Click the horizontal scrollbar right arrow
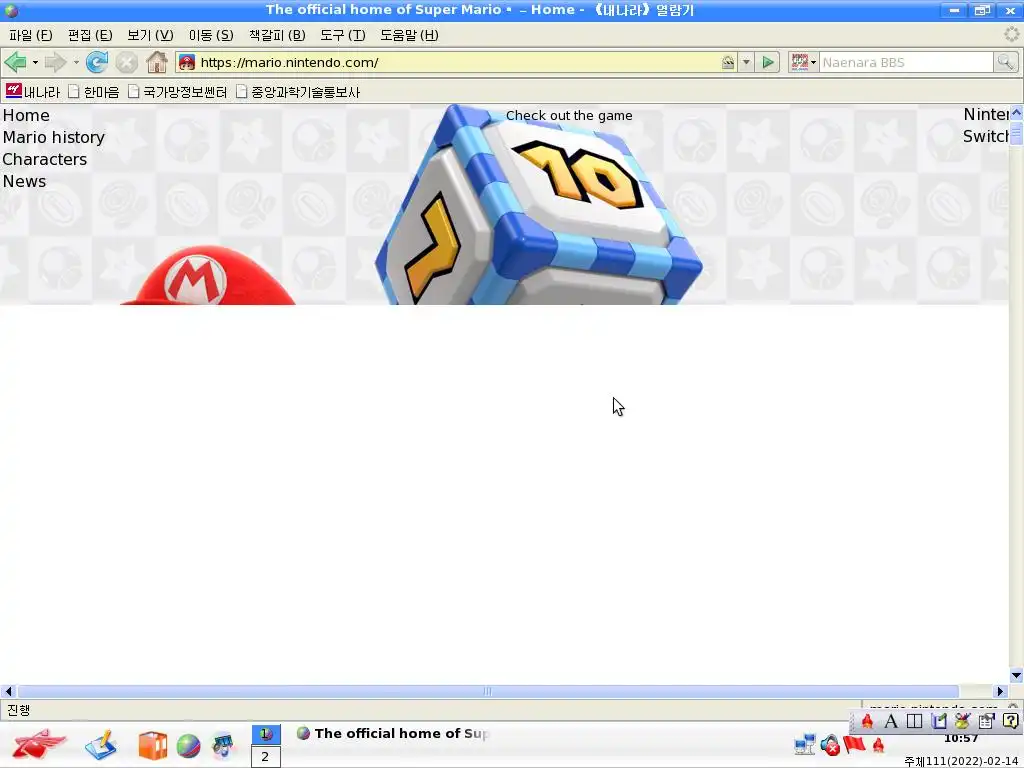The height and width of the screenshot is (768, 1024). pyautogui.click(x=1000, y=691)
